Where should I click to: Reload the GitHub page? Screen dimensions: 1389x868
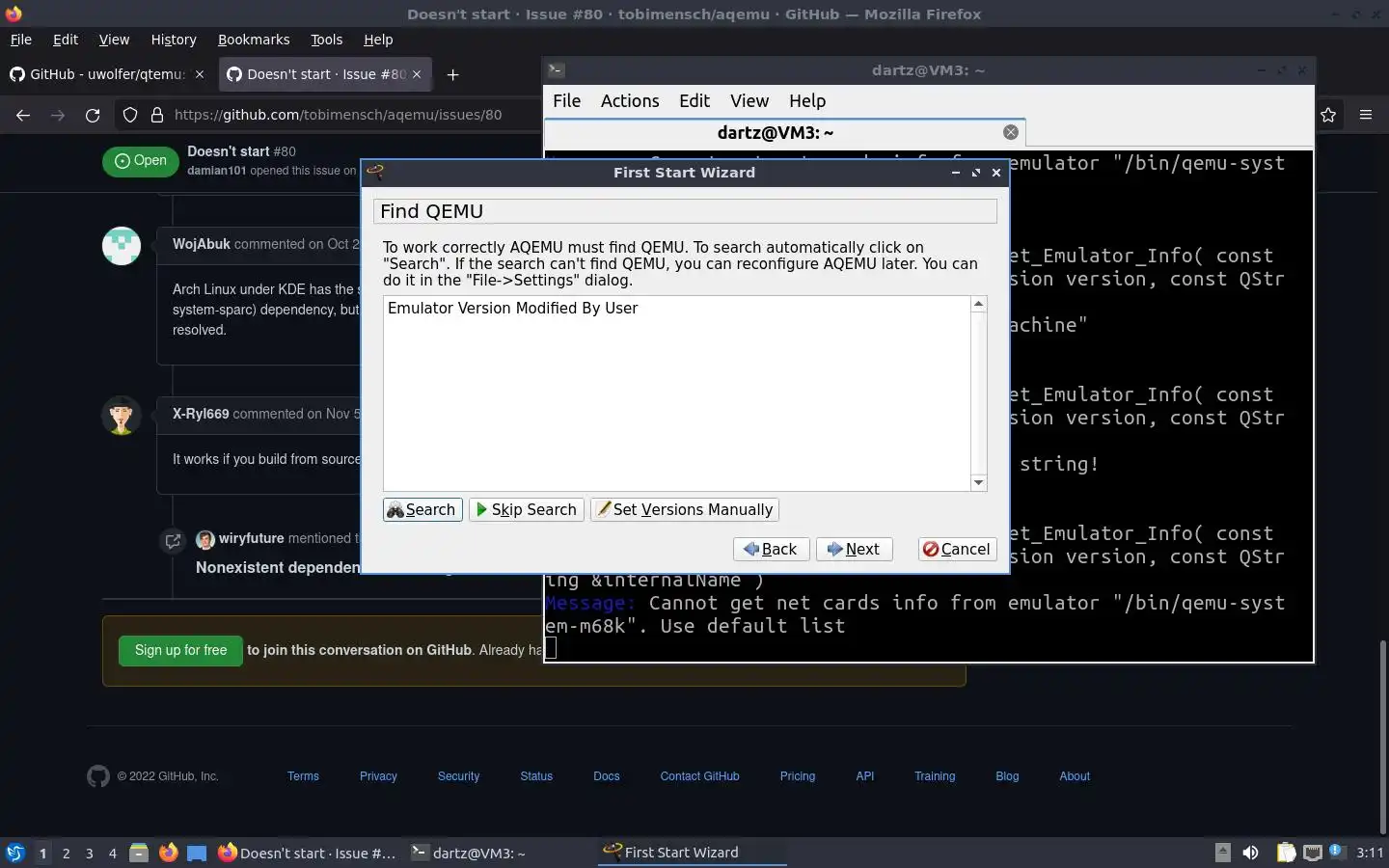click(93, 115)
